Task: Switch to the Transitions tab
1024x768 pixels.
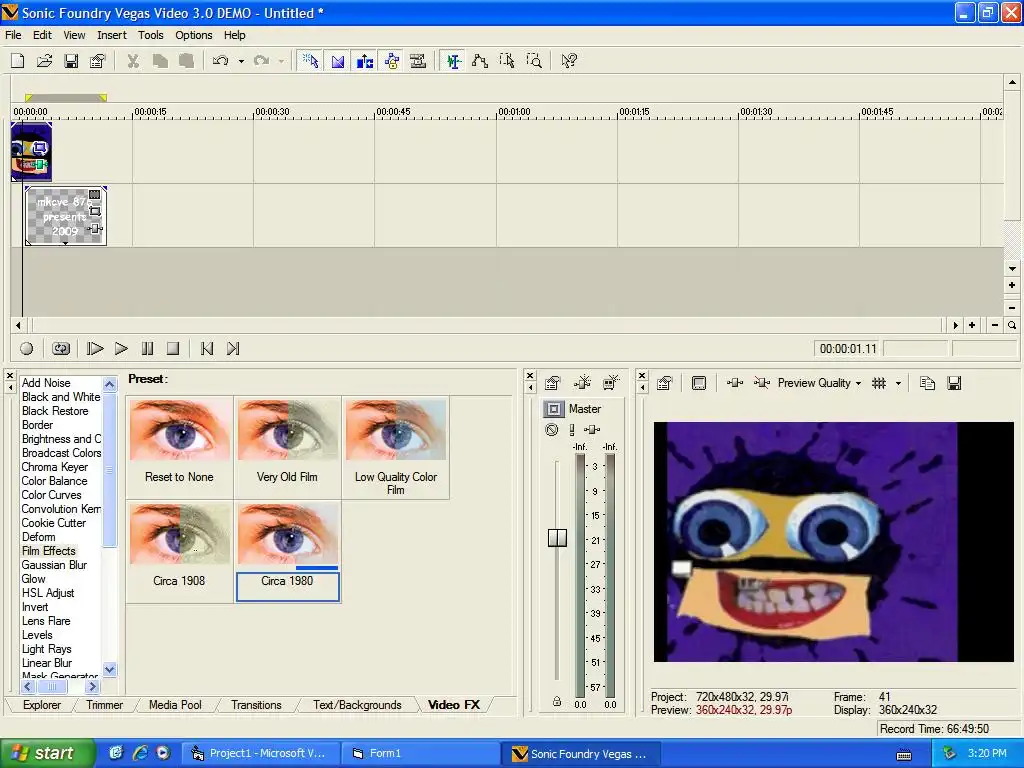Action: pos(256,705)
